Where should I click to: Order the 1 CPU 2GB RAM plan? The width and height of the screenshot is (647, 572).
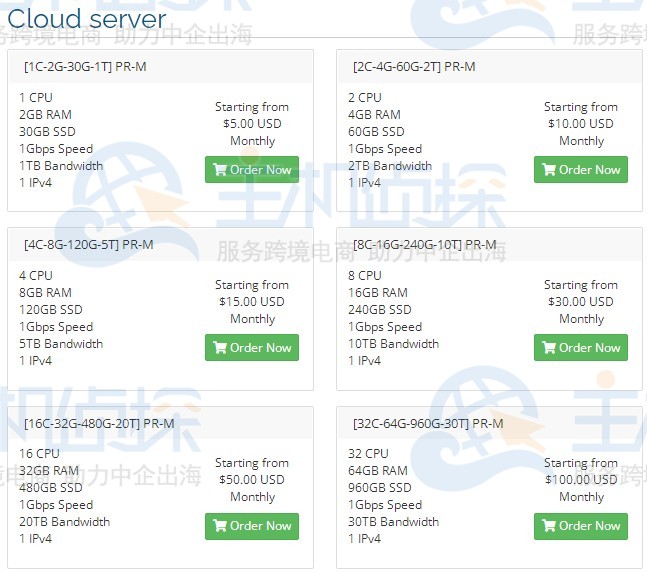click(252, 170)
